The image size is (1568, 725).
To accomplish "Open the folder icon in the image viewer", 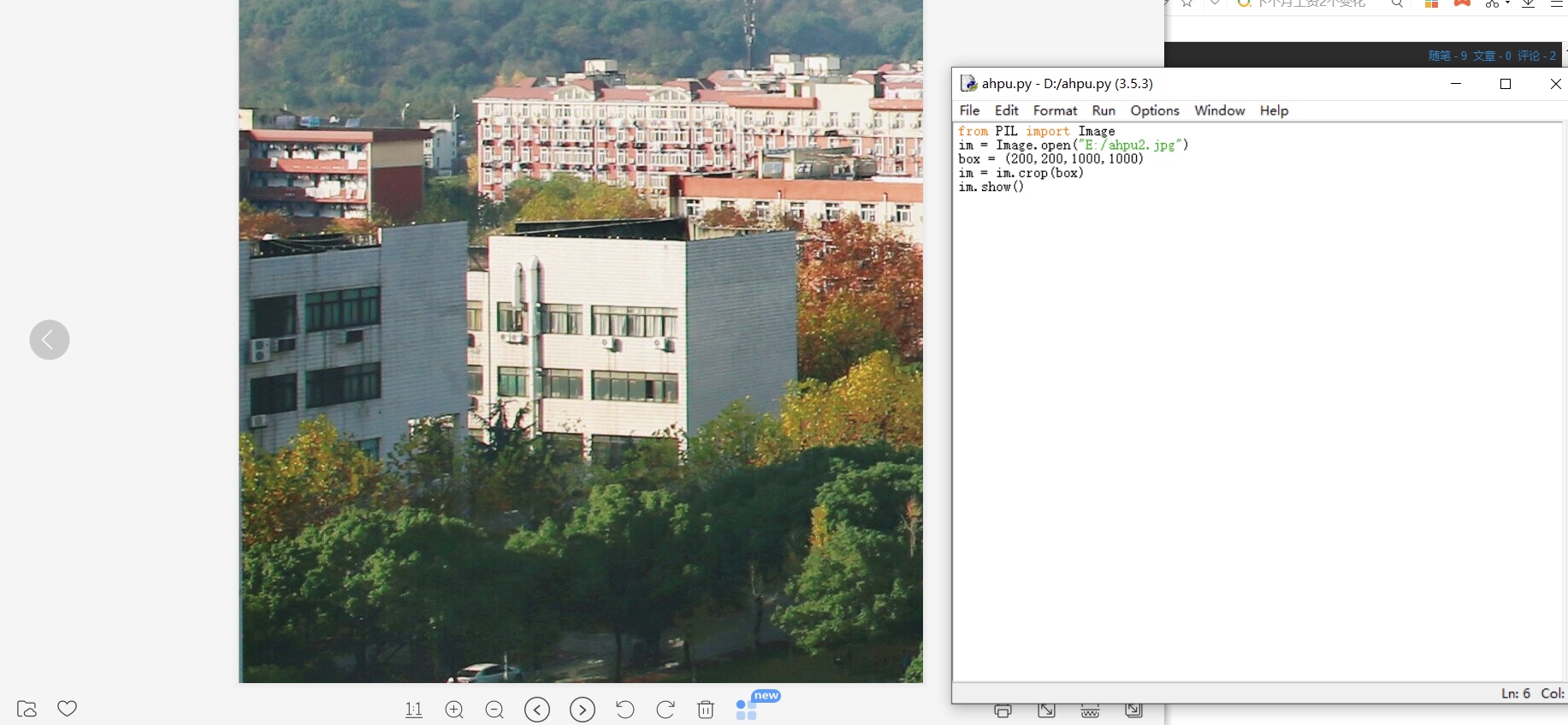I will [x=27, y=709].
